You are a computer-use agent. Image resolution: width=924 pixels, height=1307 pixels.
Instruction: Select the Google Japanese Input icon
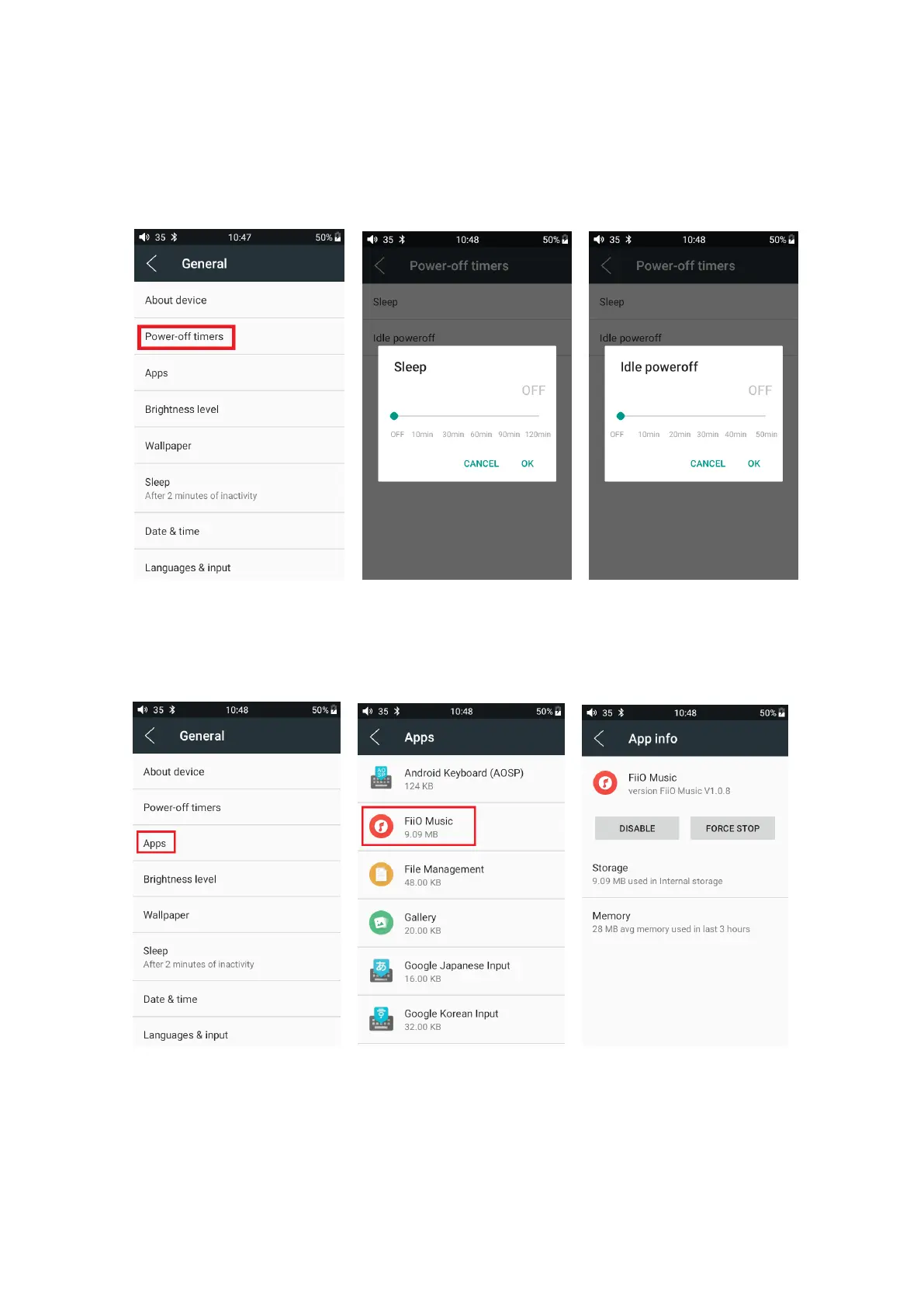coord(381,971)
